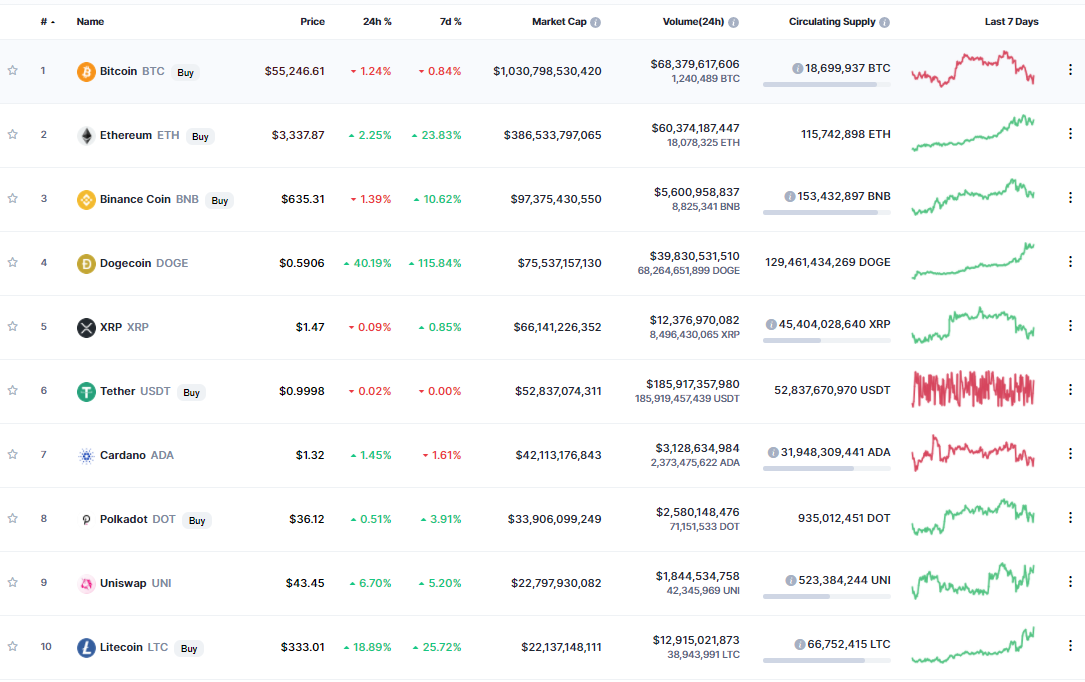The image size is (1085, 682).
Task: Click the Cardano logo icon
Action: (86, 455)
